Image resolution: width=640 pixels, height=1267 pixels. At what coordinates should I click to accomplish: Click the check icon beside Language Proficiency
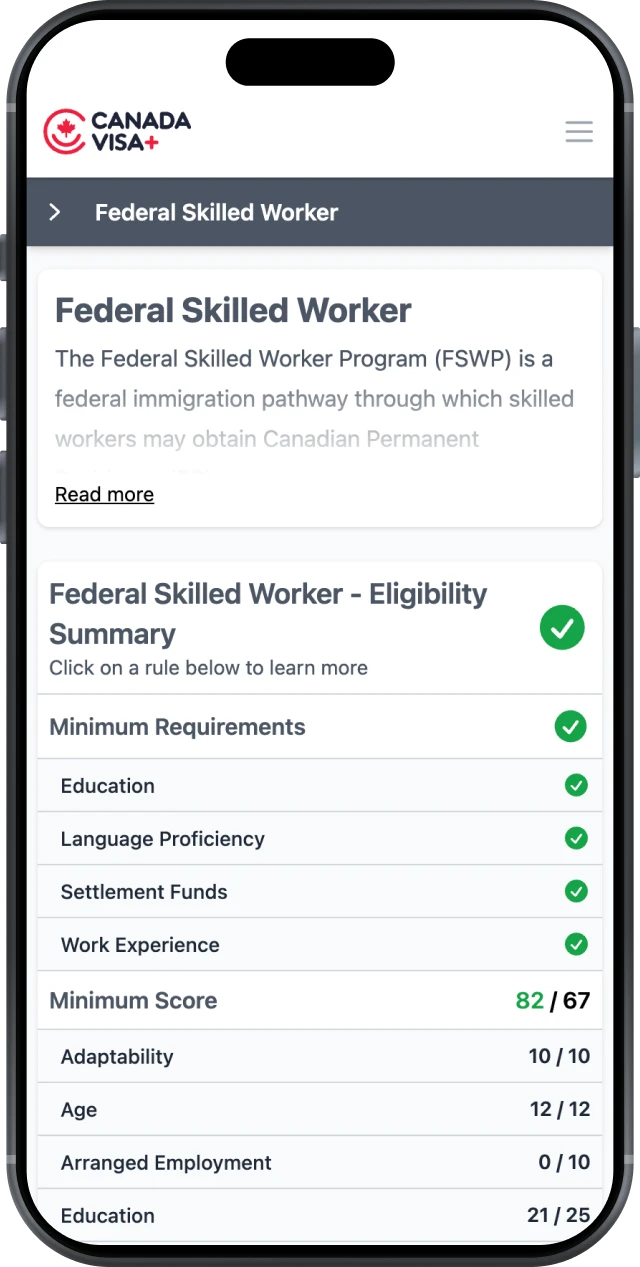pyautogui.click(x=576, y=839)
